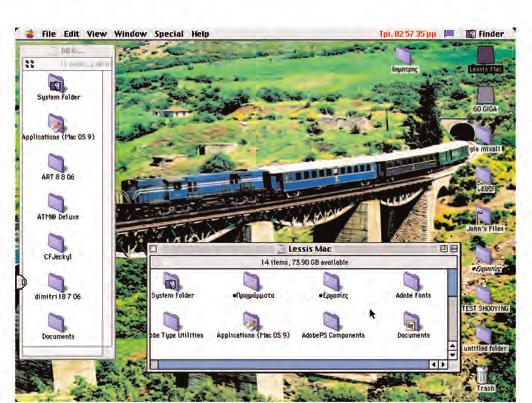Select the Adobe Fonts folder

tap(413, 286)
